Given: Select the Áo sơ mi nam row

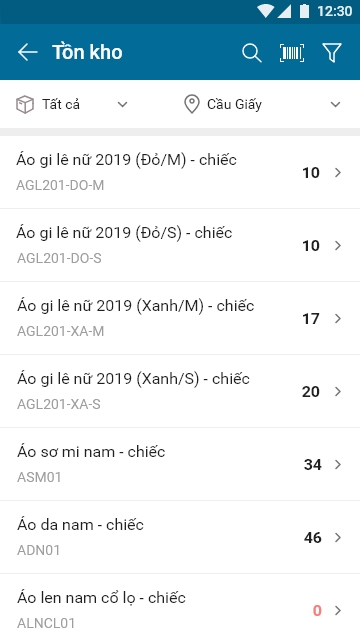Looking at the screenshot, I should pos(180,464).
